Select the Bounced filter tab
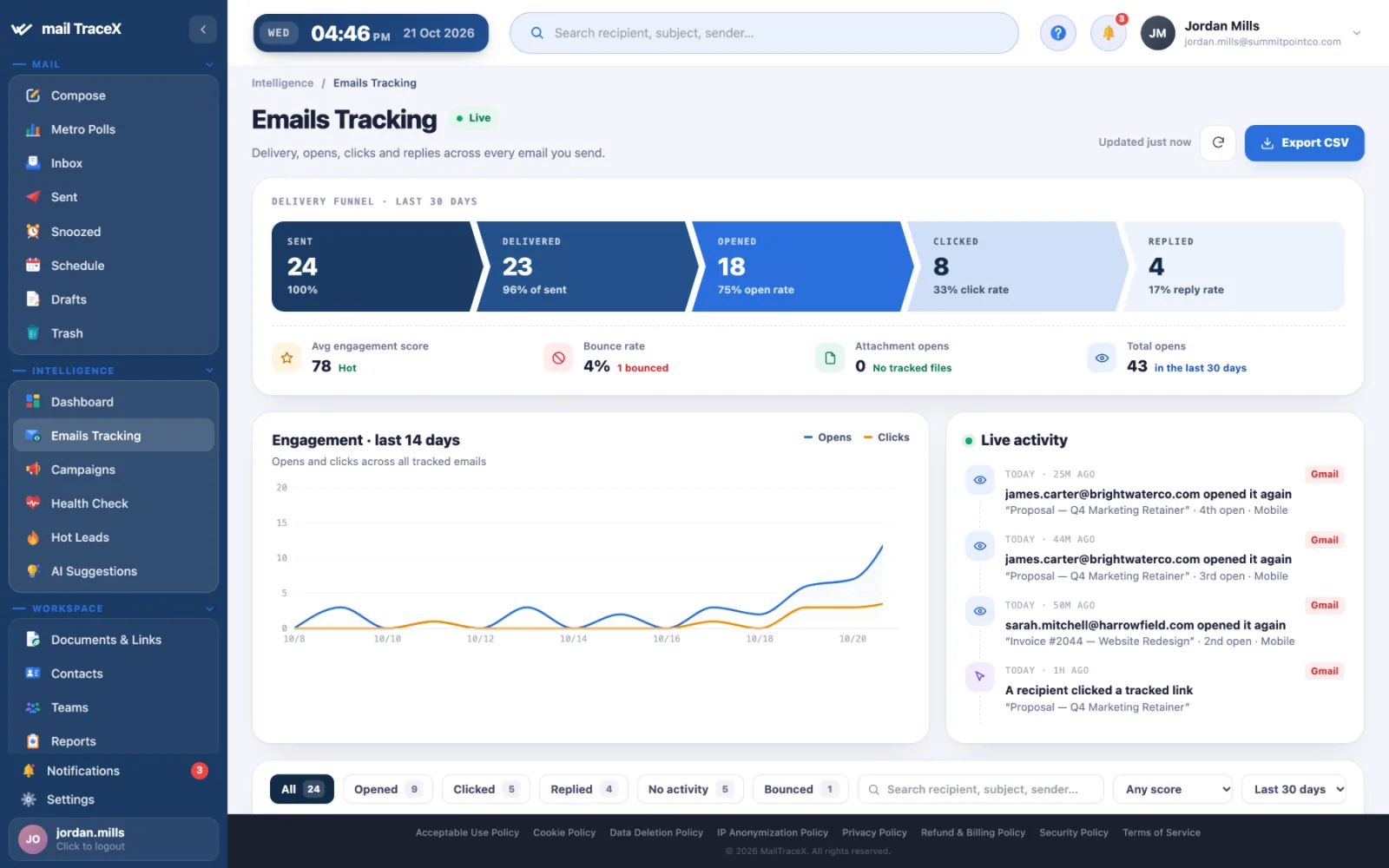Image resolution: width=1389 pixels, height=868 pixels. click(800, 789)
